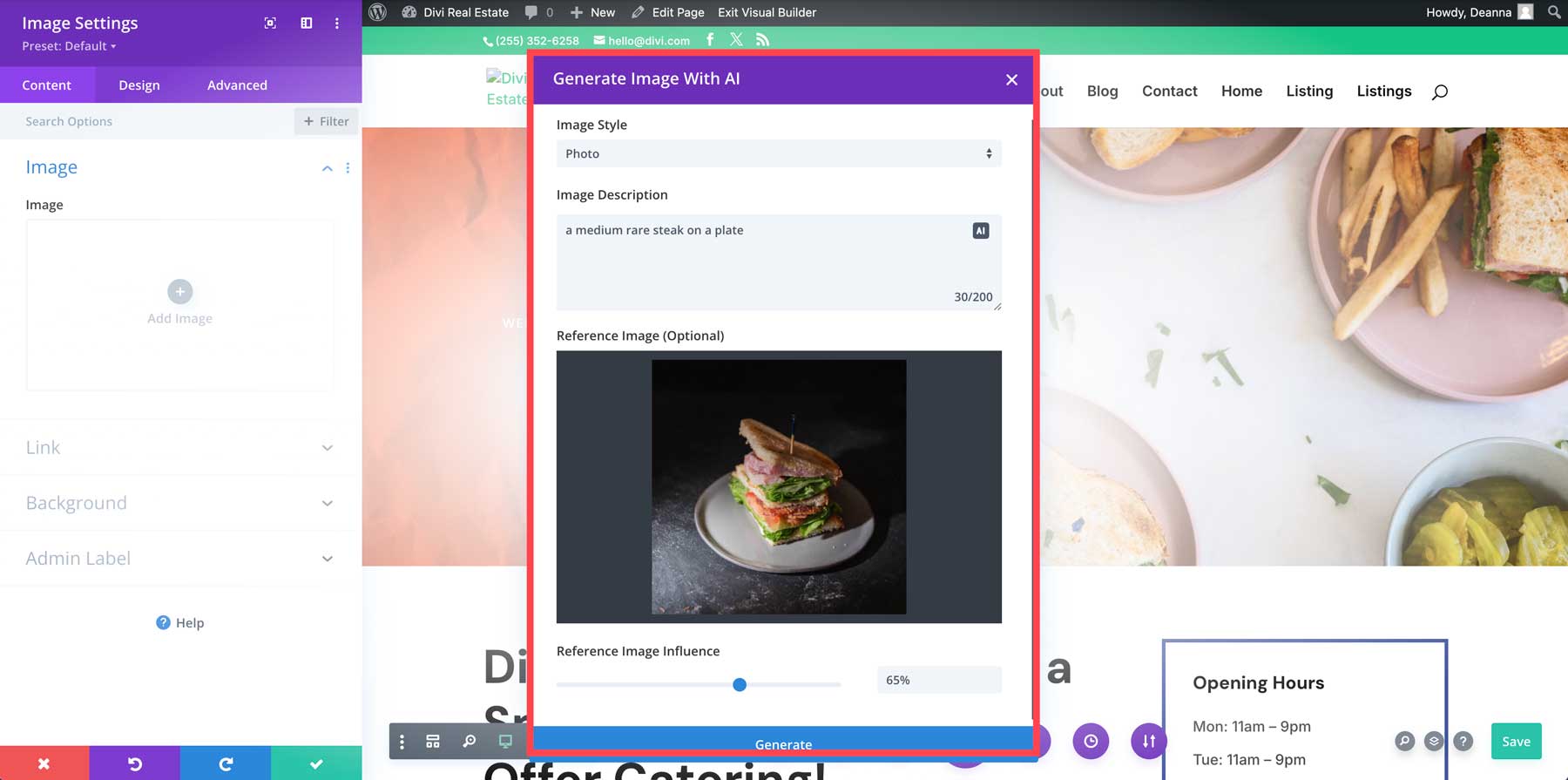This screenshot has width=1568, height=780.
Task: Click the Search Options field
Action: click(x=148, y=121)
